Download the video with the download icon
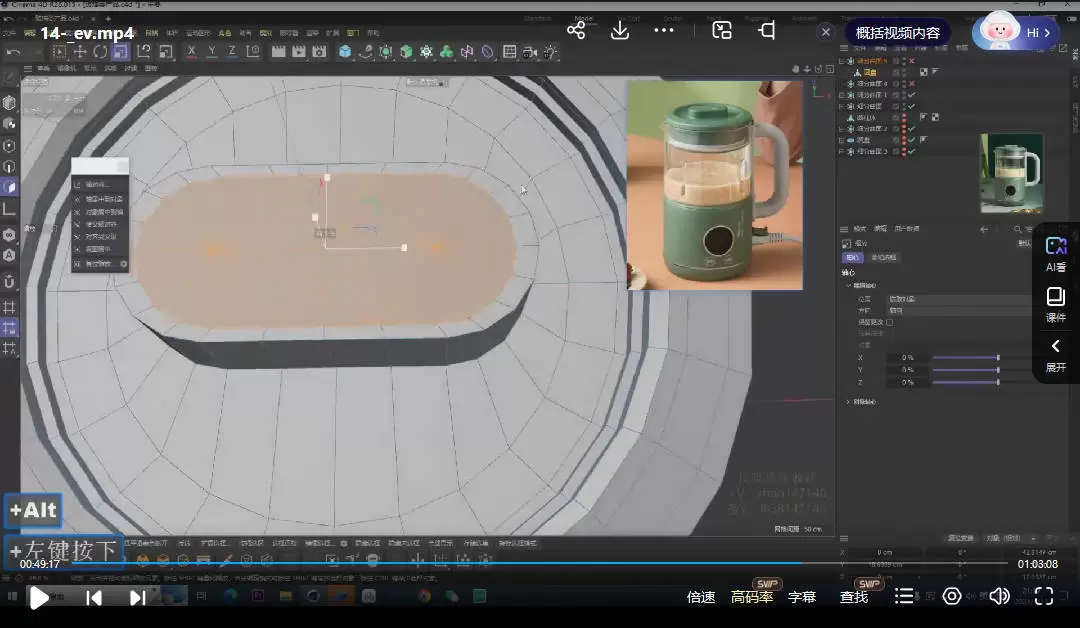The height and width of the screenshot is (628, 1080). (x=620, y=30)
